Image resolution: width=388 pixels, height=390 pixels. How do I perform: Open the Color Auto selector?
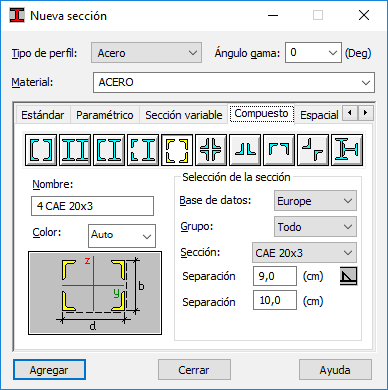click(x=122, y=236)
